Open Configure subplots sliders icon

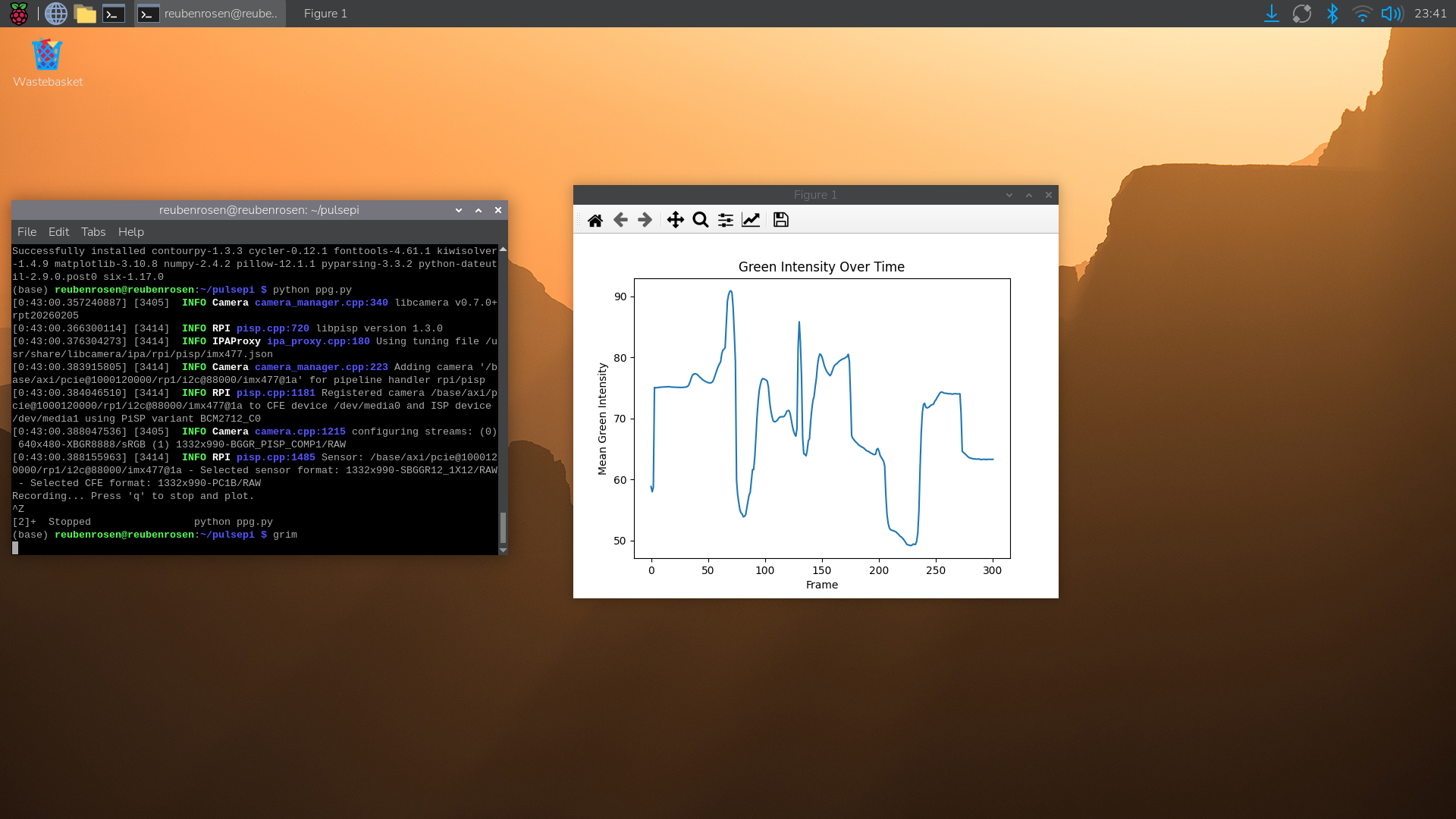[x=726, y=220]
